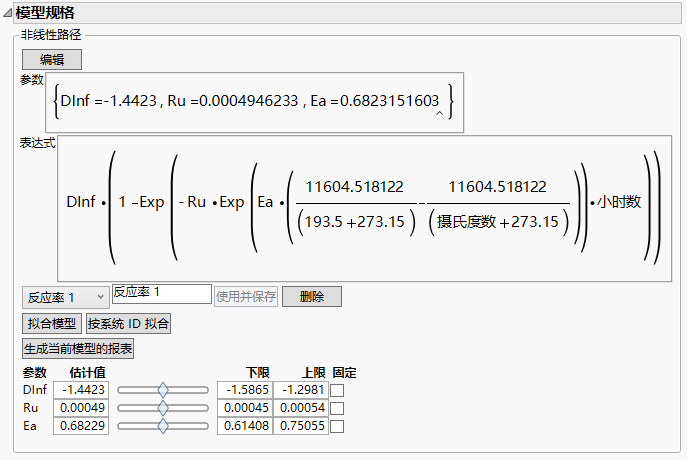Click the Ru upper limit field 0.00054

pyautogui.click(x=301, y=408)
